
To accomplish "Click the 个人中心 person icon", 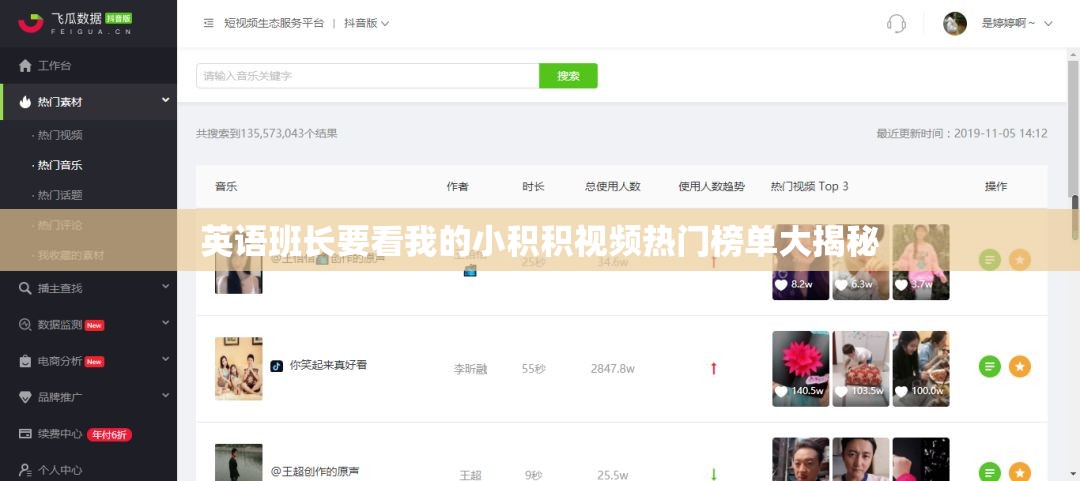I will (25, 470).
